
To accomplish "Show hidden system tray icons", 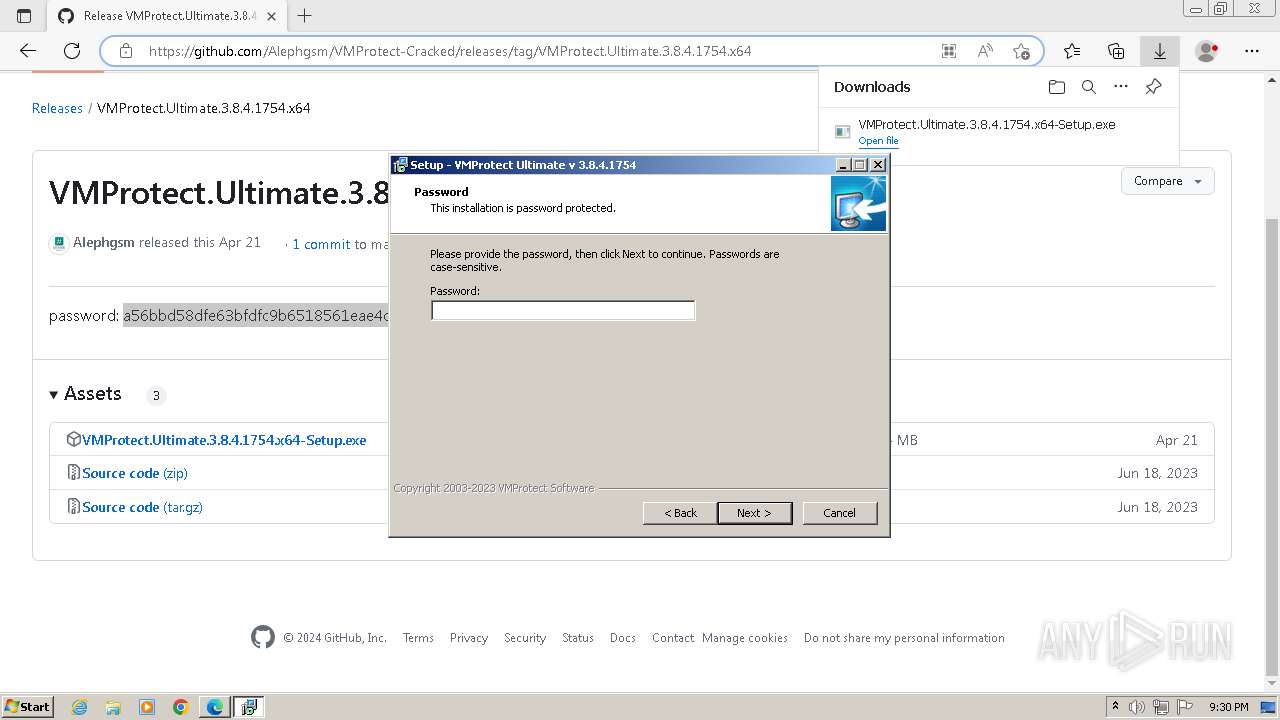I will pos(1115,707).
